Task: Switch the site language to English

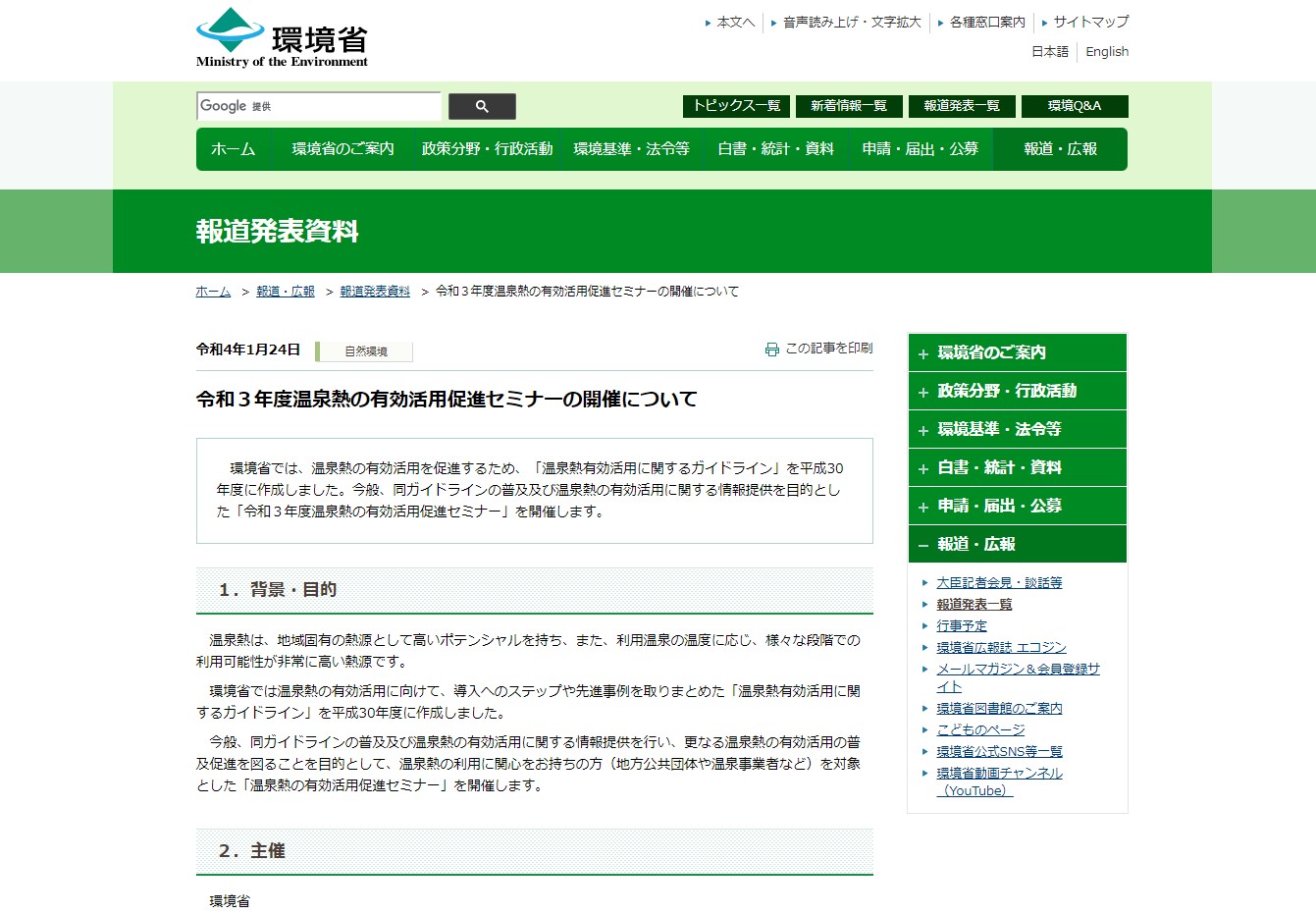Action: pos(1106,52)
